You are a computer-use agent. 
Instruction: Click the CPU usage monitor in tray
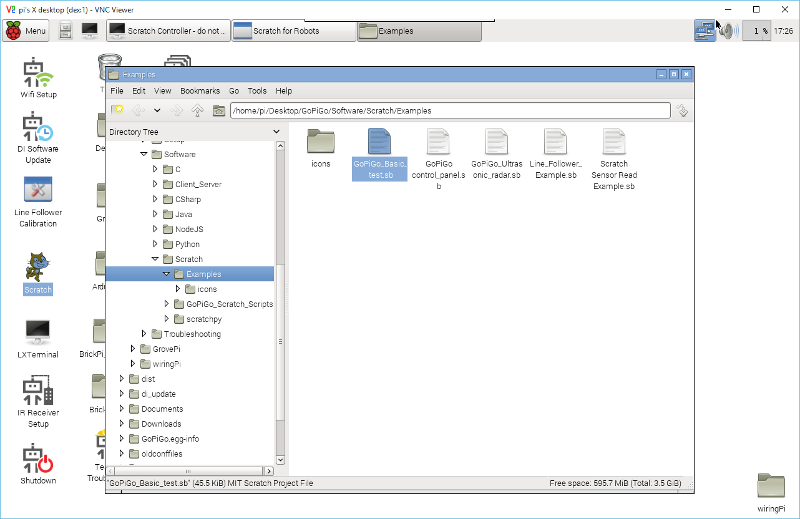point(756,31)
